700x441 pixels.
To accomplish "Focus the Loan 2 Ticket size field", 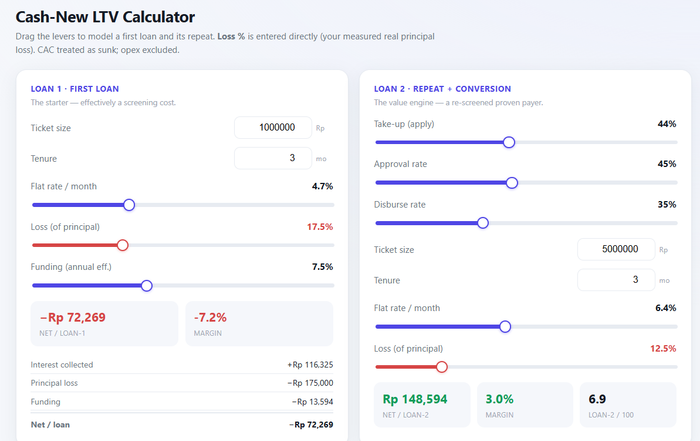I will tap(616, 249).
